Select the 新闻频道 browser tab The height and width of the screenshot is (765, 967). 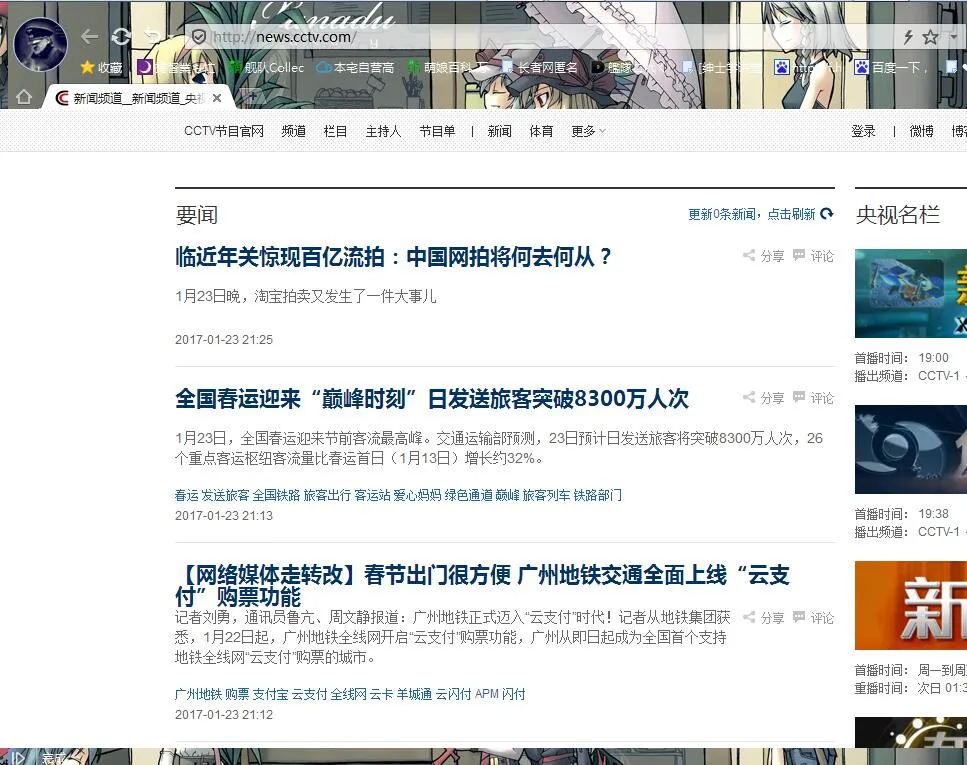click(x=138, y=97)
